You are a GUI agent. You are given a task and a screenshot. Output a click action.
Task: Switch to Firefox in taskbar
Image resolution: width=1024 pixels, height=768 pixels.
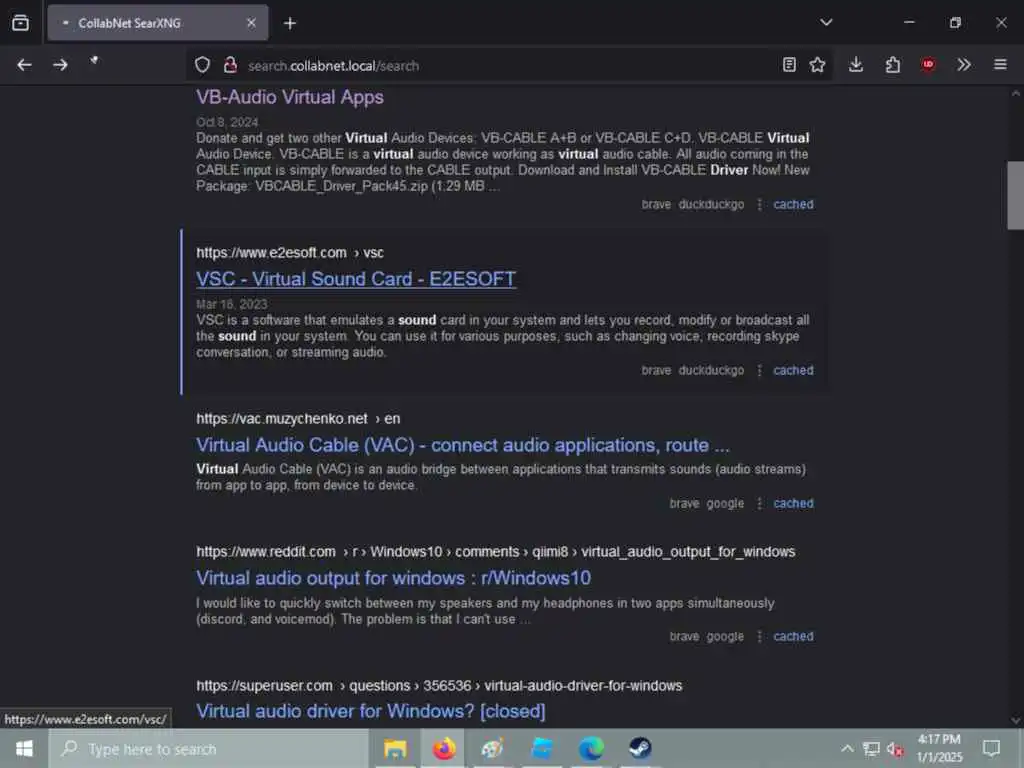tap(444, 748)
